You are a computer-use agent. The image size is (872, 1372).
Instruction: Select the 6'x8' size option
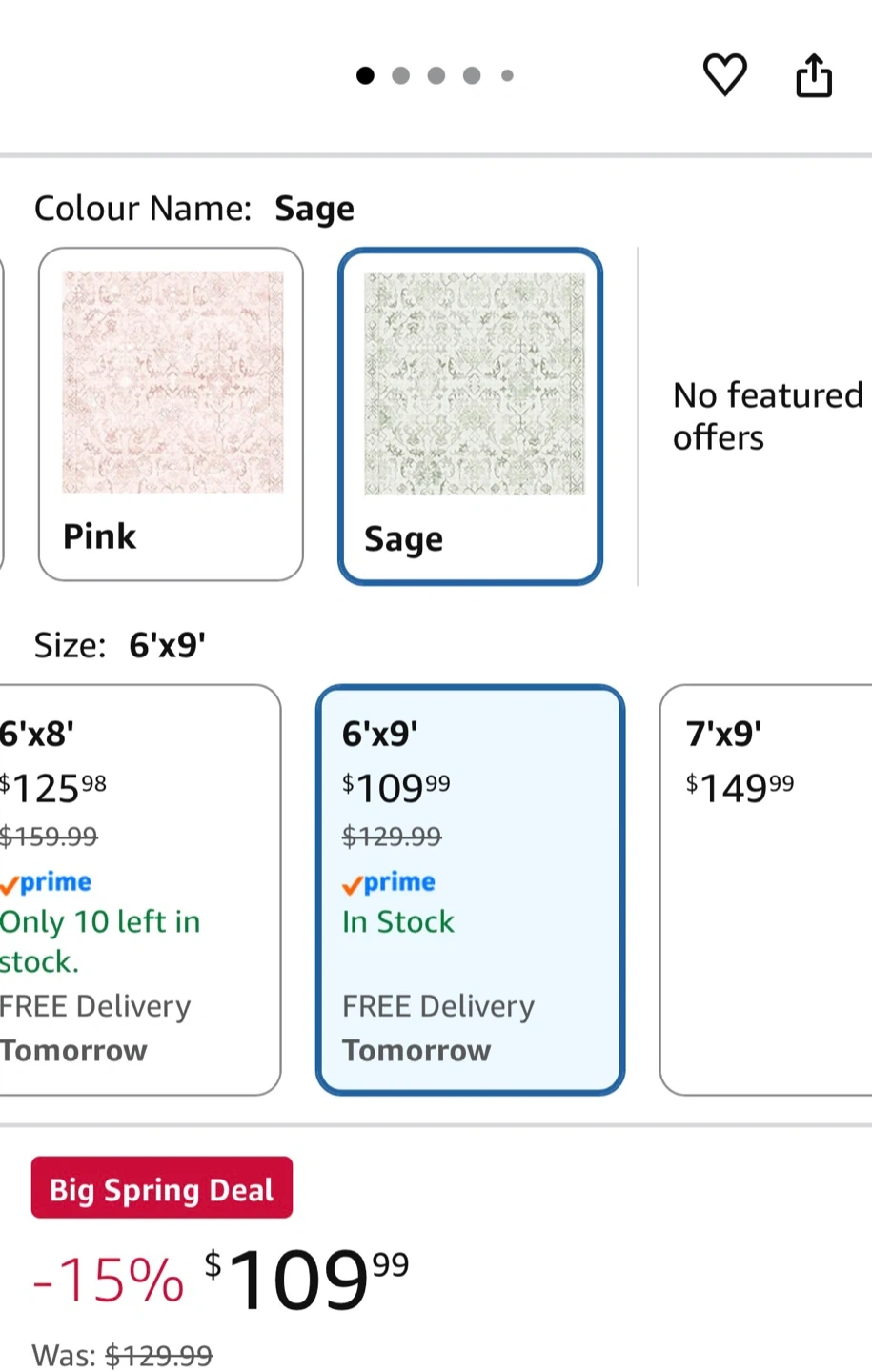pyautogui.click(x=138, y=890)
